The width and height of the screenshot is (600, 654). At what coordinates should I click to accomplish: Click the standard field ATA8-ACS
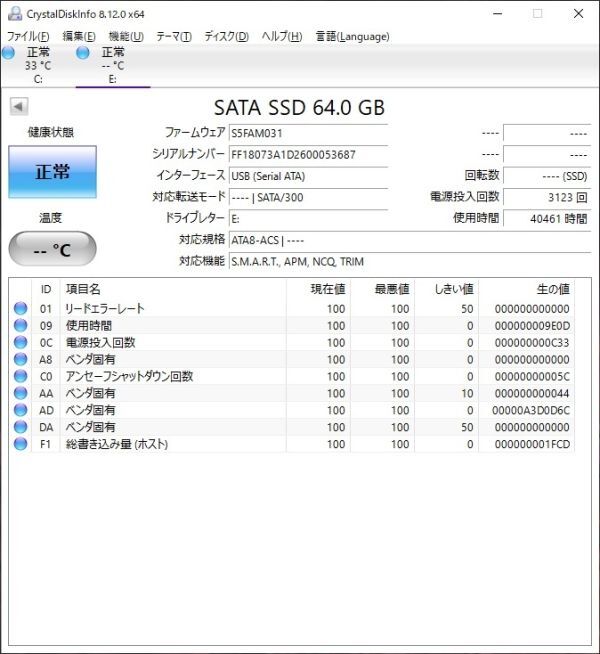pos(410,240)
